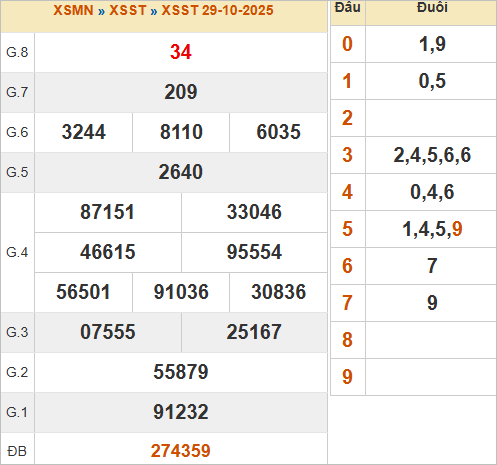Click tail values 0,5
Viewport: 497px width, 465px height.
(432, 81)
